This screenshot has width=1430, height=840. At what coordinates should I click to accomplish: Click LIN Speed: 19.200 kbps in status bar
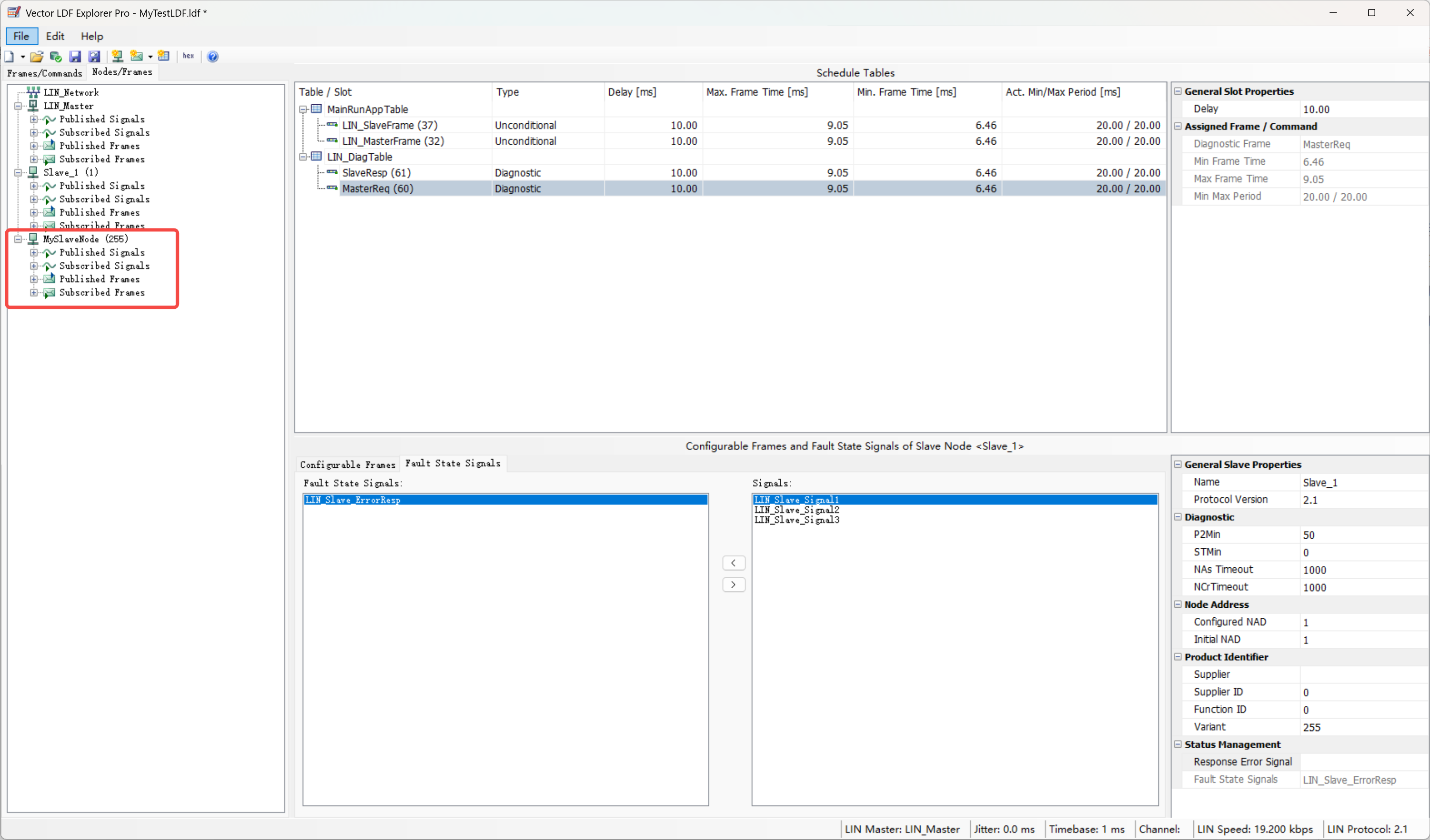coord(1255,829)
